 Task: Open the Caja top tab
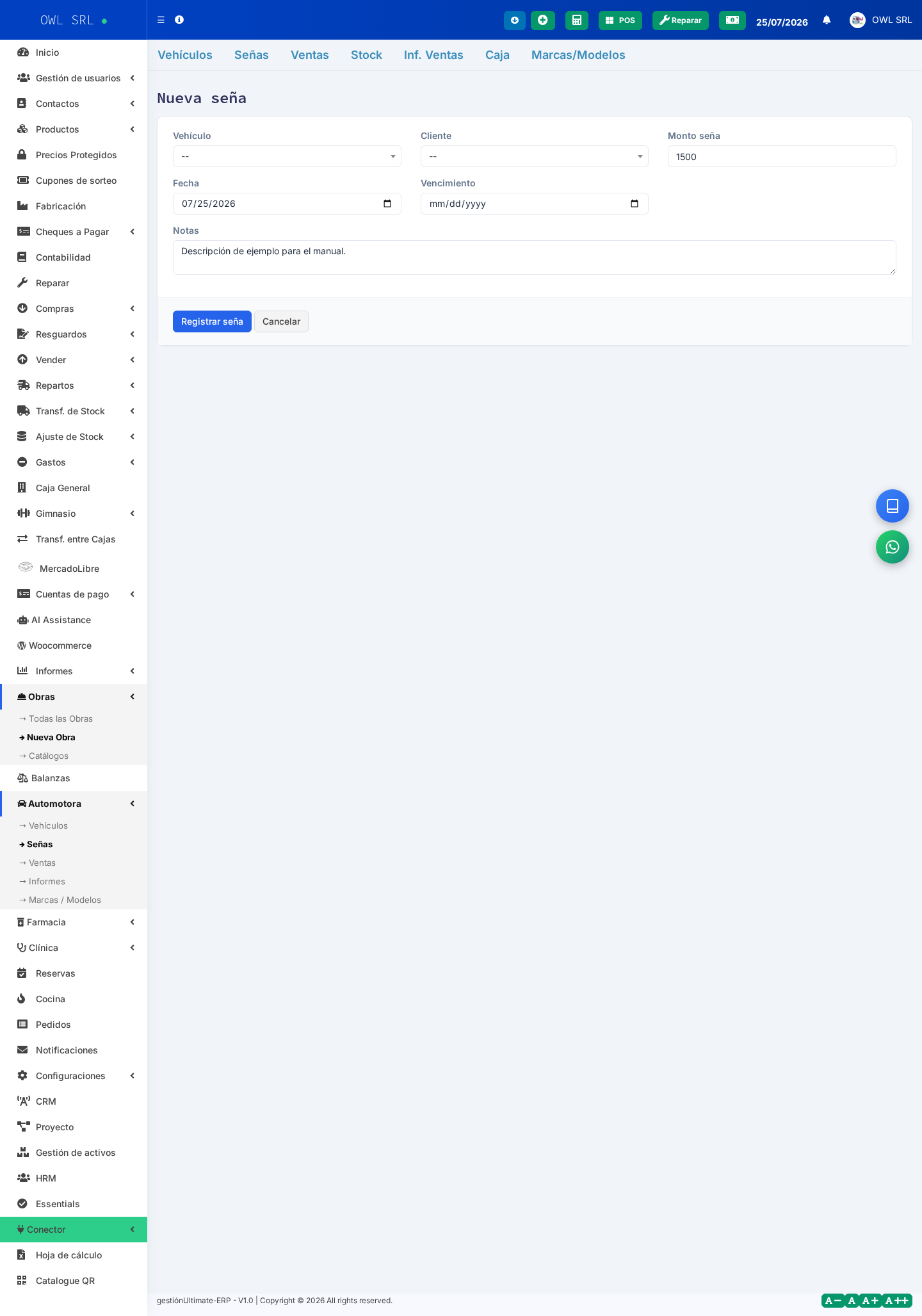[x=497, y=55]
